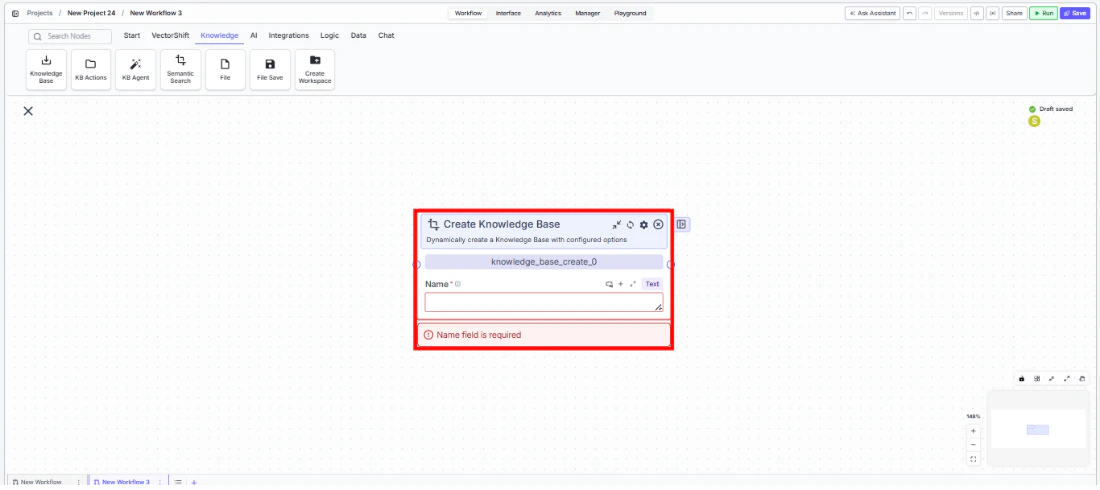The height and width of the screenshot is (490, 1100).
Task: Focus the Search Nodes field
Action: tap(70, 36)
